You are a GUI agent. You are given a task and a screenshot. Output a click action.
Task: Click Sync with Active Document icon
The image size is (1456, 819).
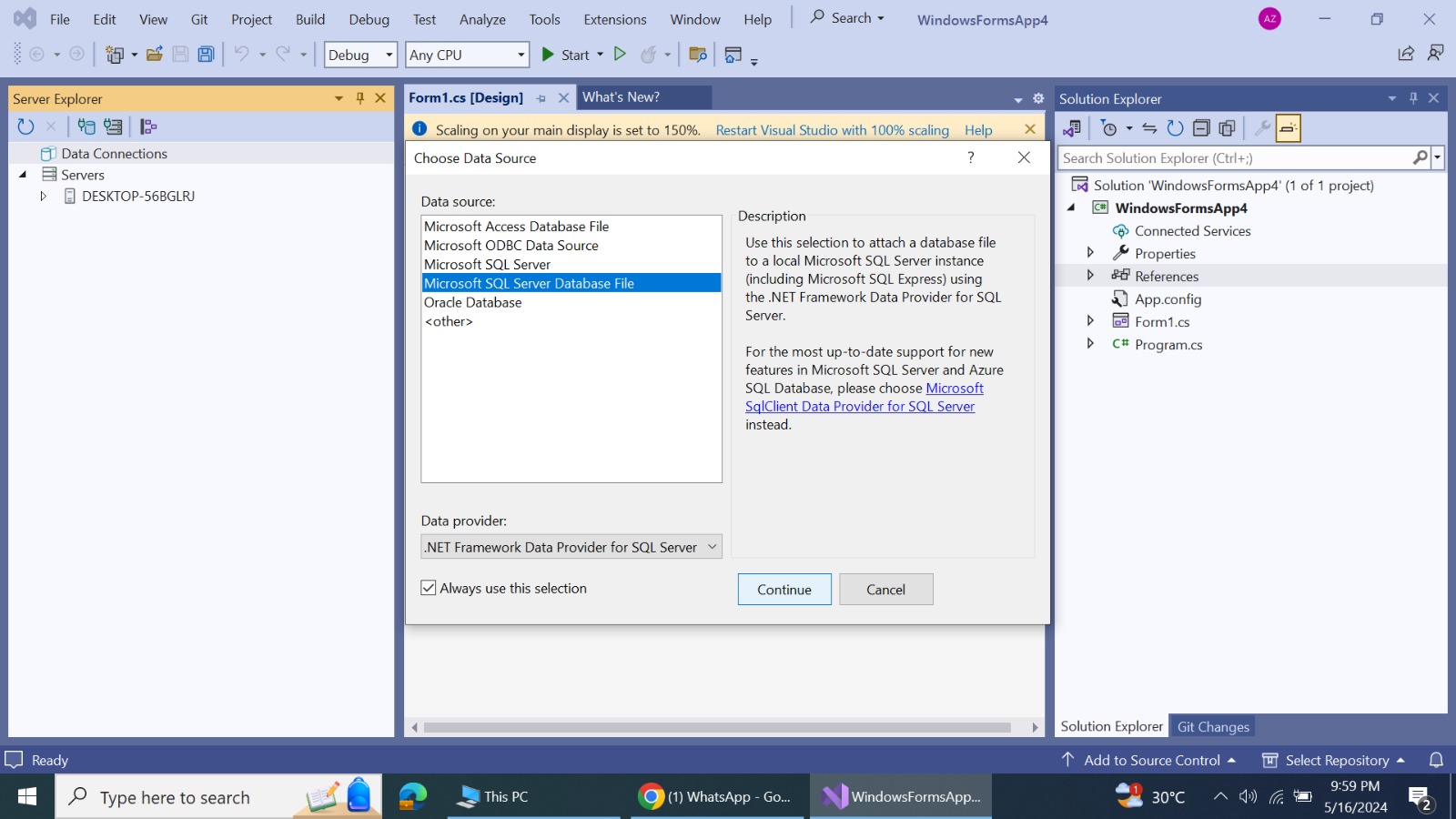(x=1150, y=128)
